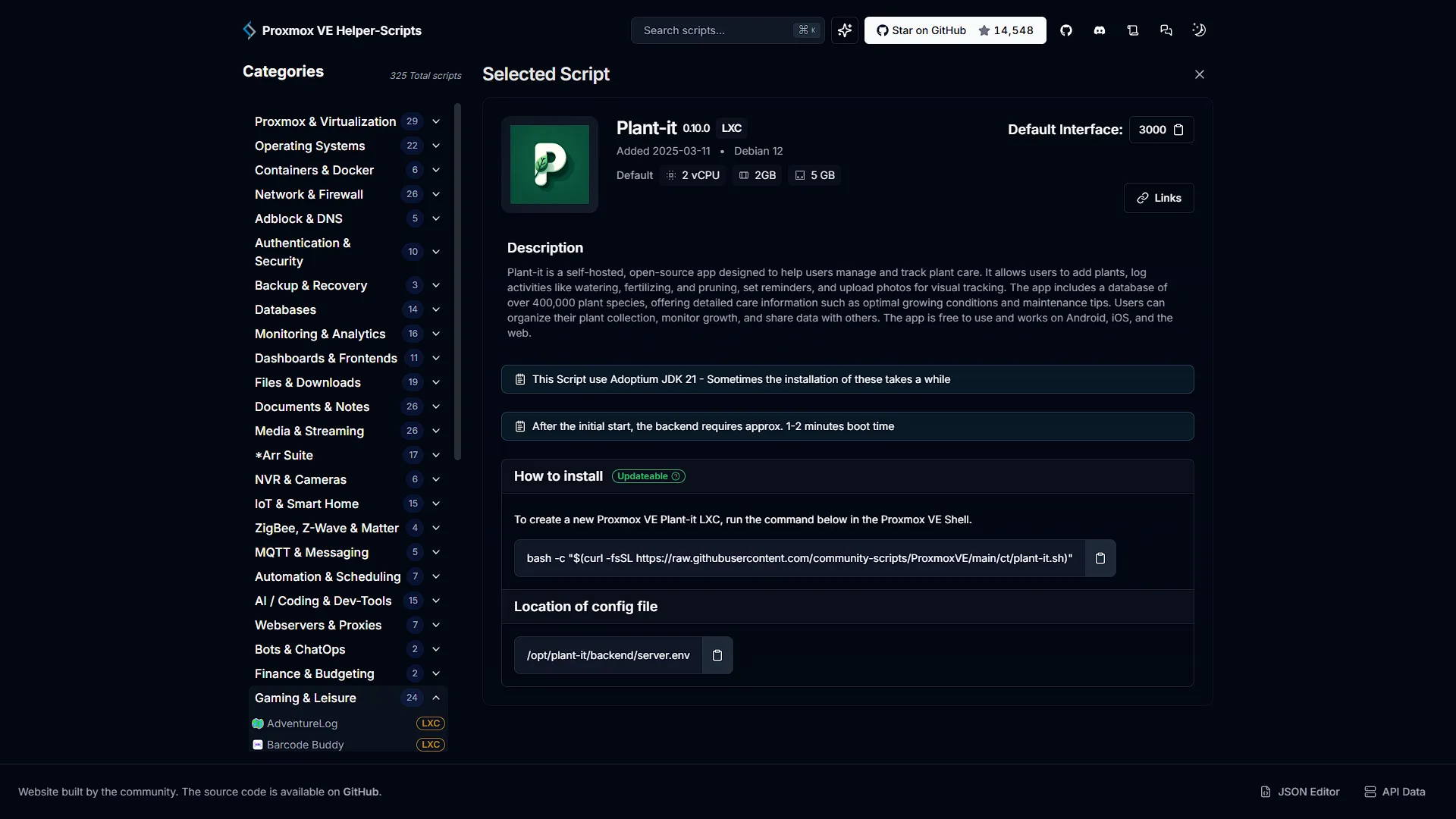This screenshot has height=819, width=1456.
Task: Click the categories sidebar scrollbar
Action: coord(457,281)
